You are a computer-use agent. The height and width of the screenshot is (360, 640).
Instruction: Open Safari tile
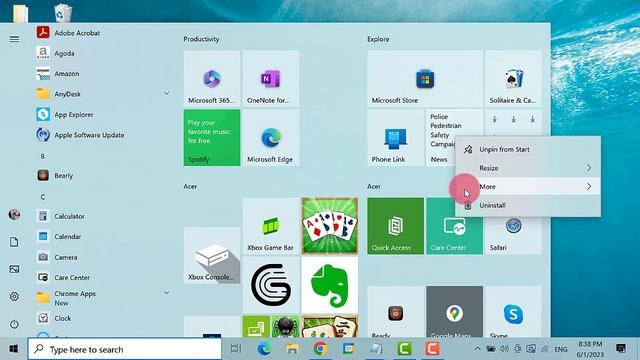(513, 236)
